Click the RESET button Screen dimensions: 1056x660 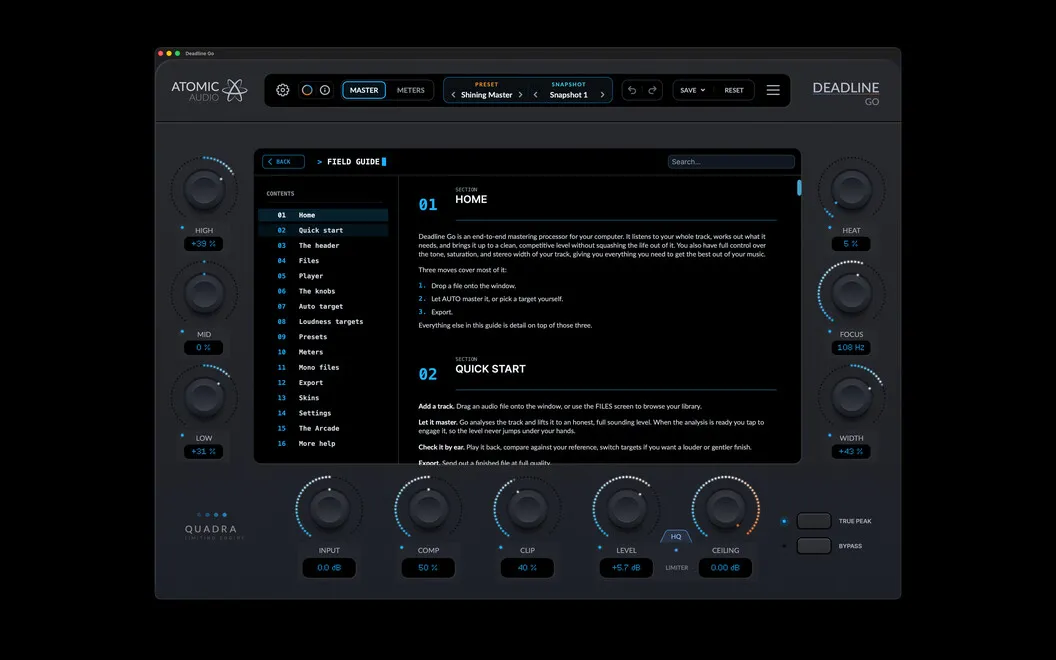point(734,90)
